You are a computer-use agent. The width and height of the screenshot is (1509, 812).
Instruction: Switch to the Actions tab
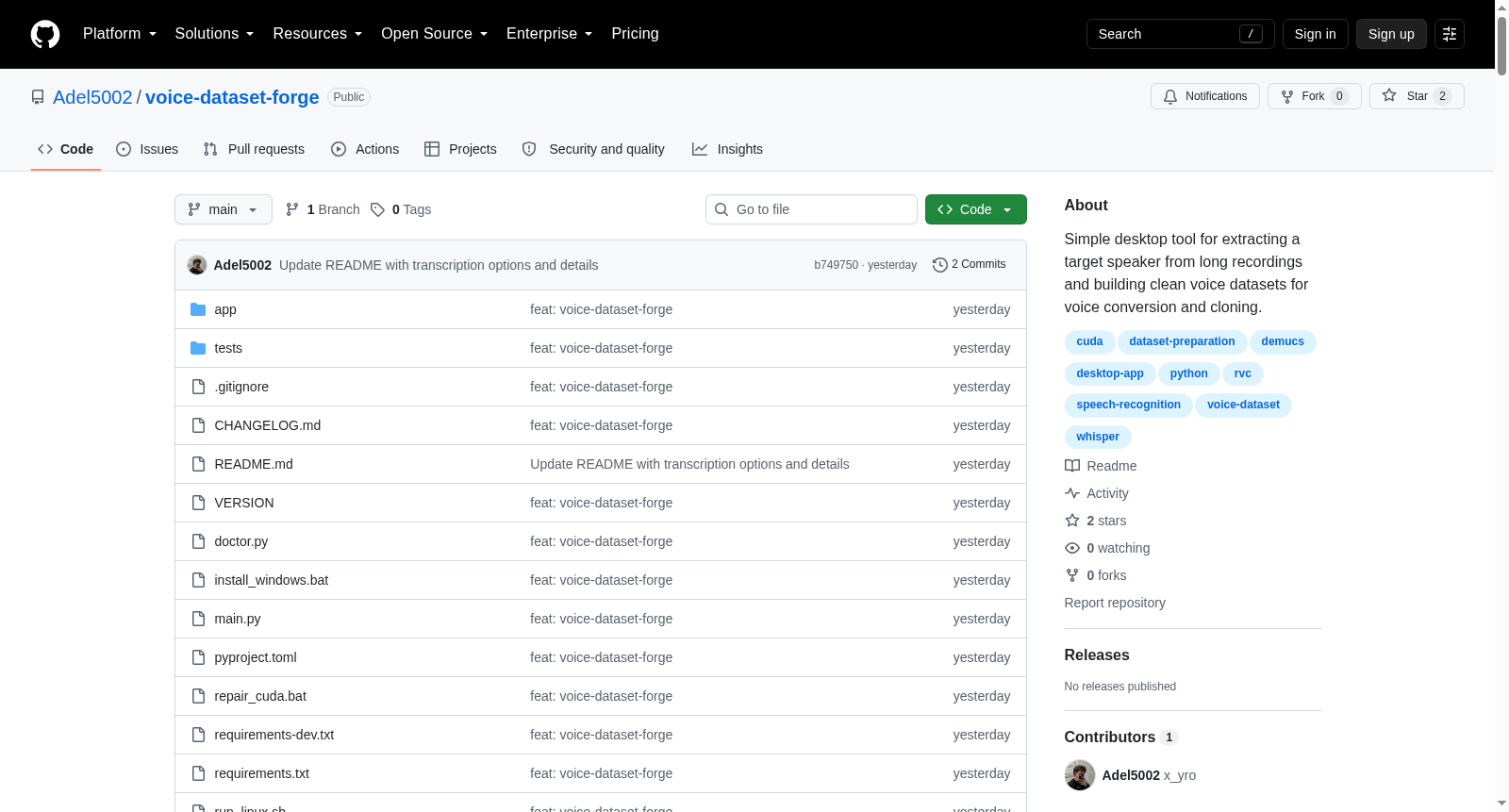365,149
